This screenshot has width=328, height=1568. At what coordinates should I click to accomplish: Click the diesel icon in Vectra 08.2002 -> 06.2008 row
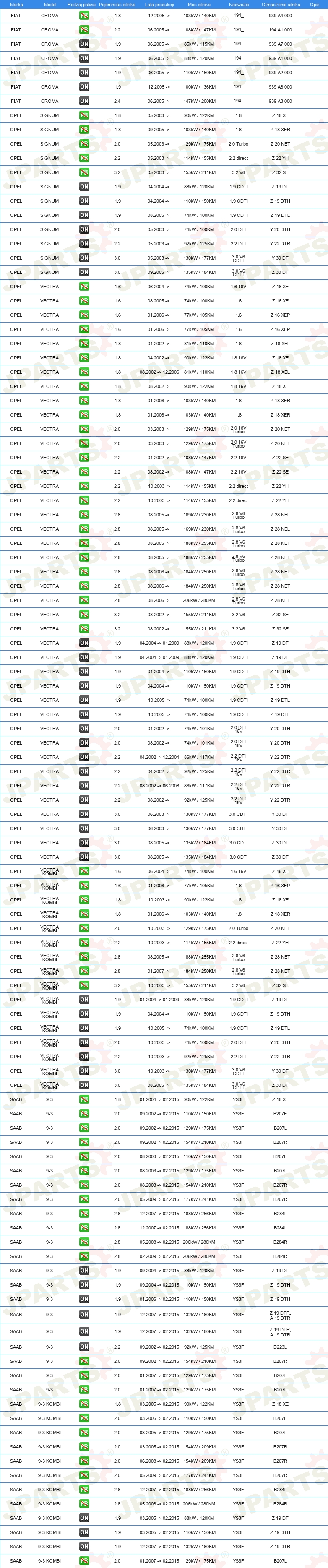84,786
